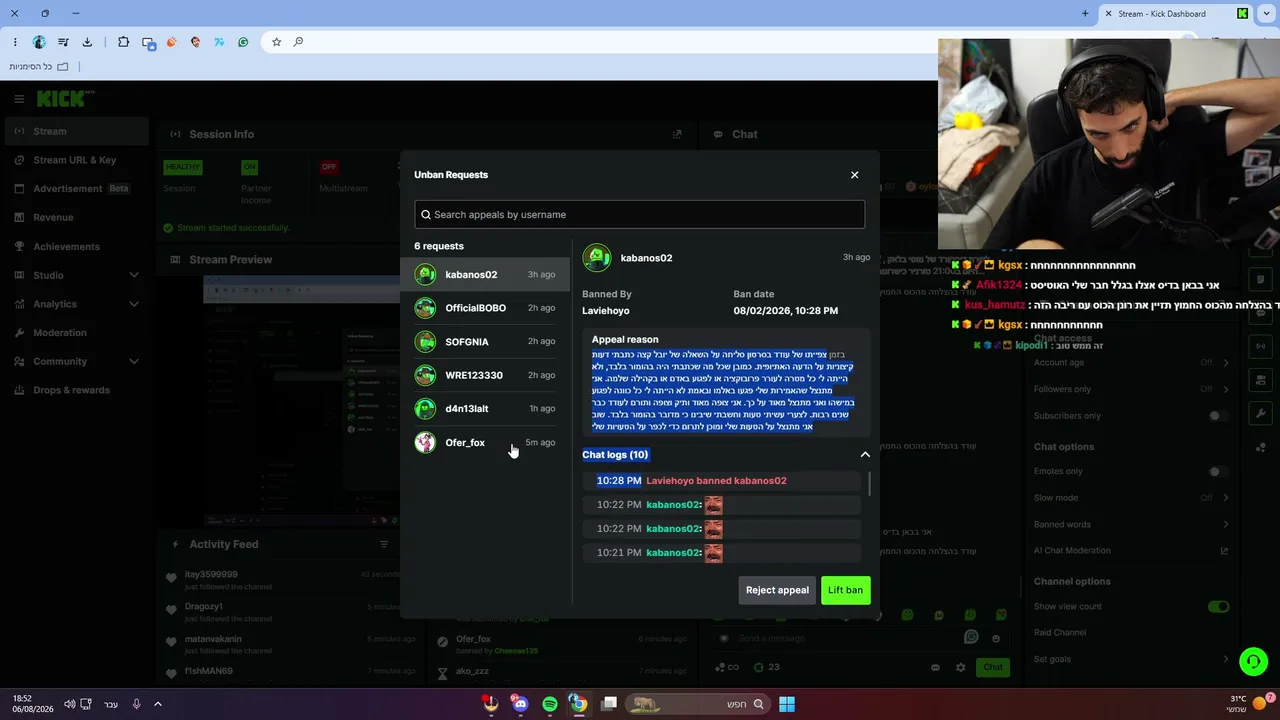Click the Windows taskbar search box

(698, 704)
